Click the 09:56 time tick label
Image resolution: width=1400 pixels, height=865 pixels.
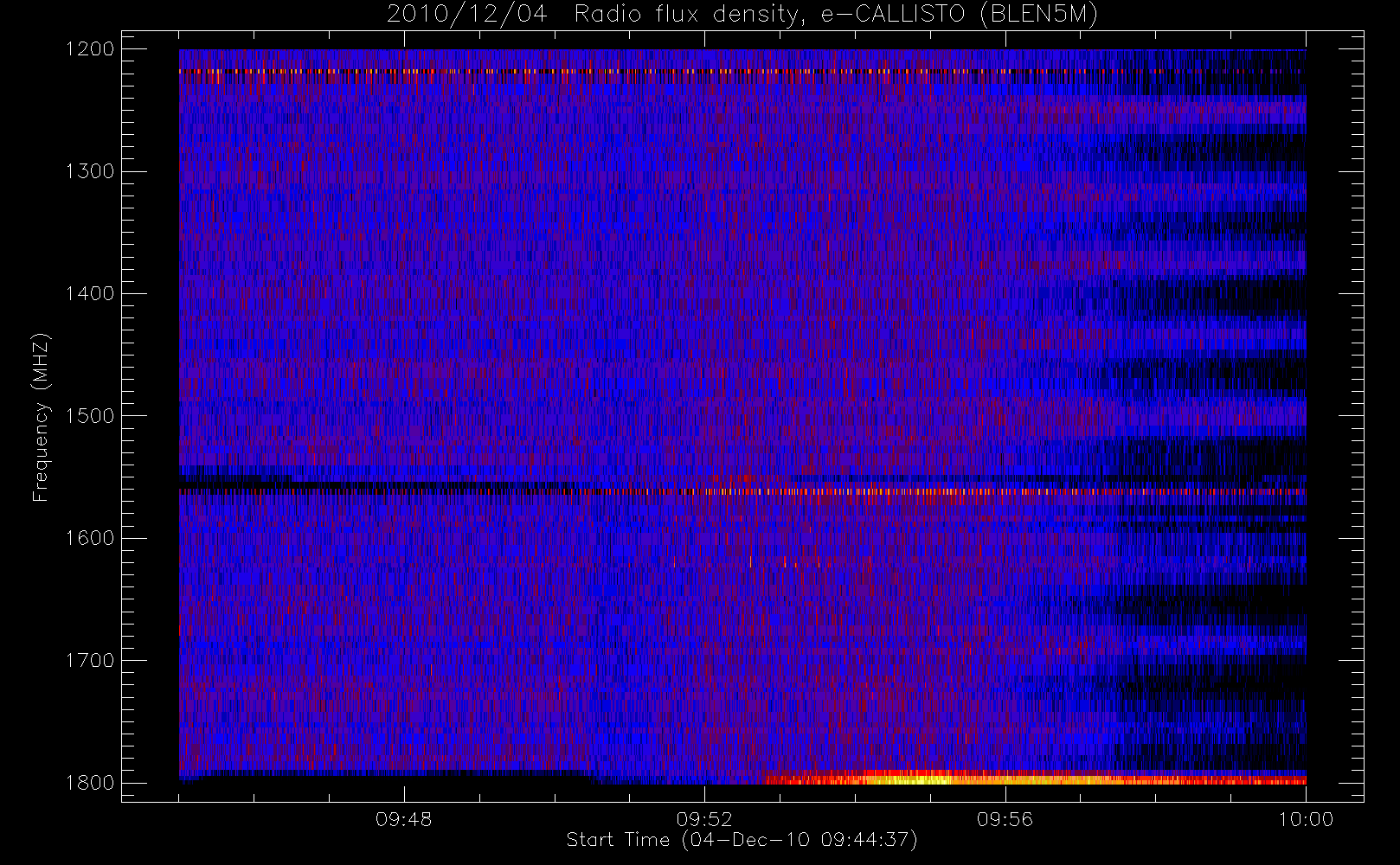[x=1005, y=819]
